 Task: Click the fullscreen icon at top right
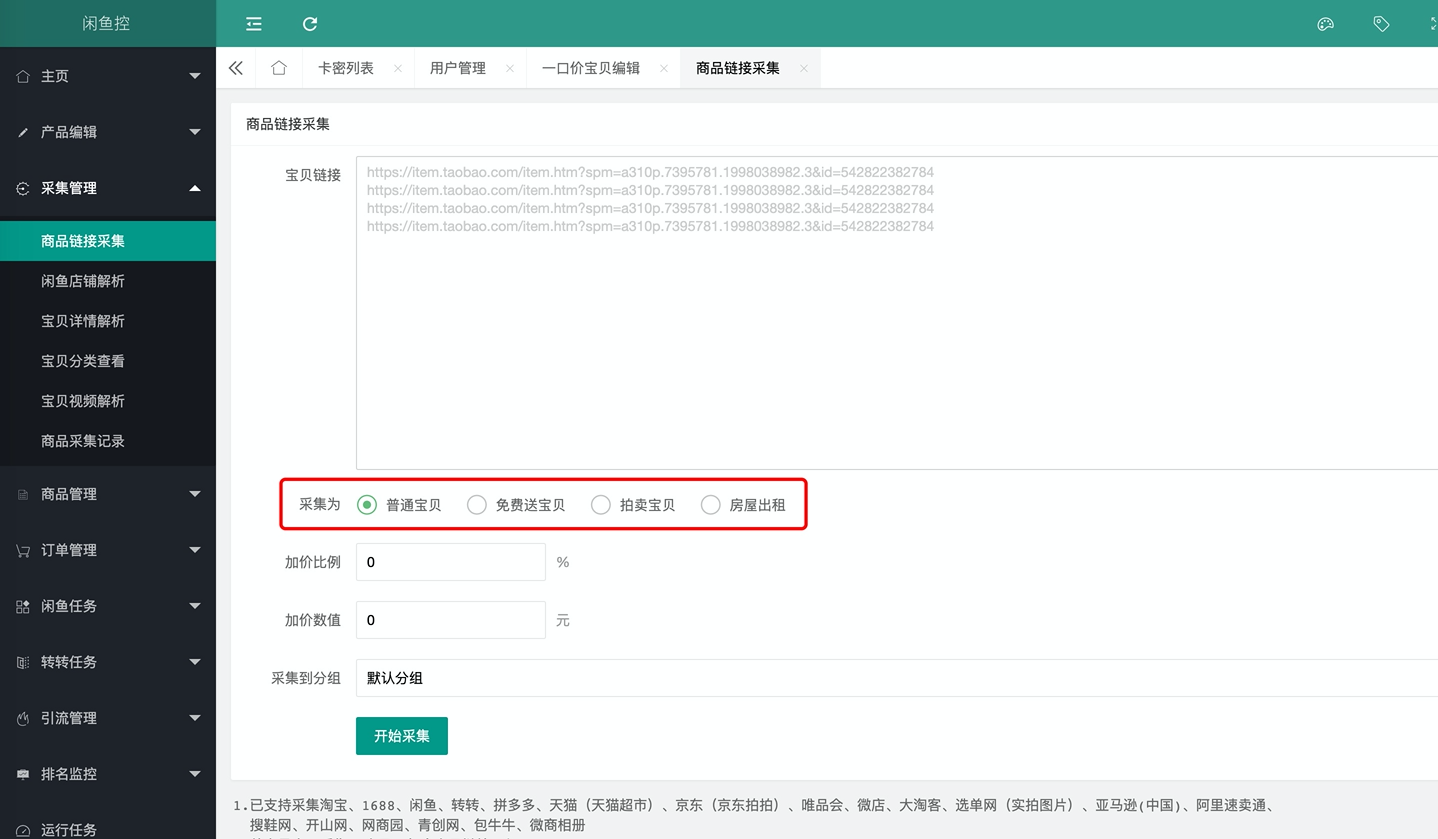(1434, 22)
